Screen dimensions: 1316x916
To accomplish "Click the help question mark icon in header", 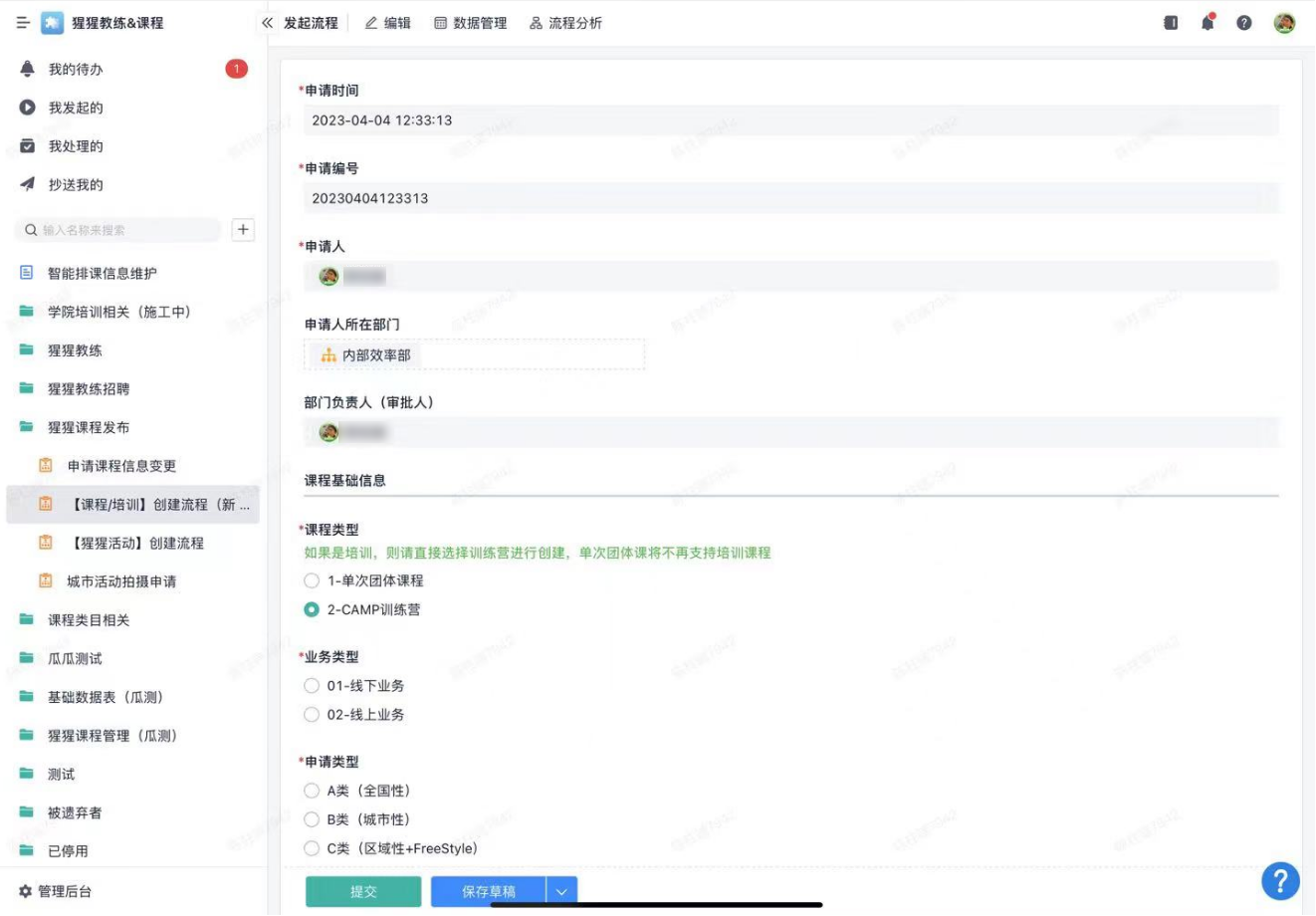I will point(1244,23).
